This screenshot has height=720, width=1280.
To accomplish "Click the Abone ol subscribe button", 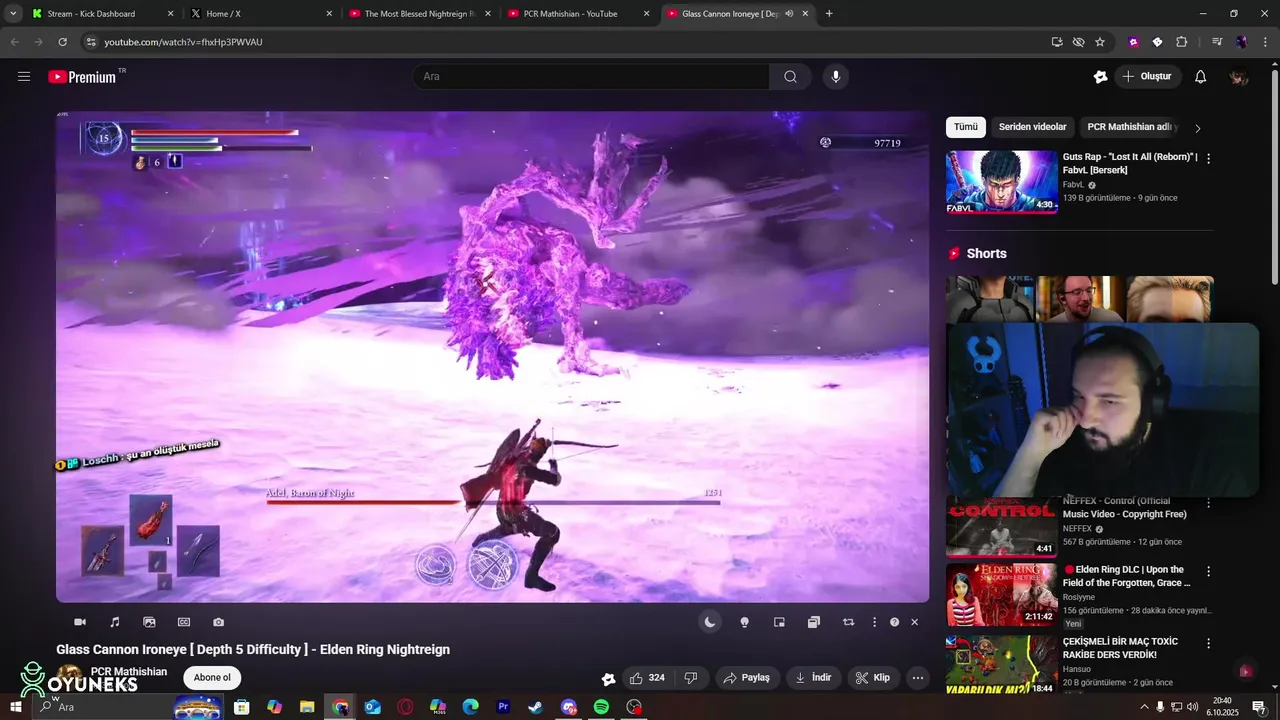I will pyautogui.click(x=212, y=678).
